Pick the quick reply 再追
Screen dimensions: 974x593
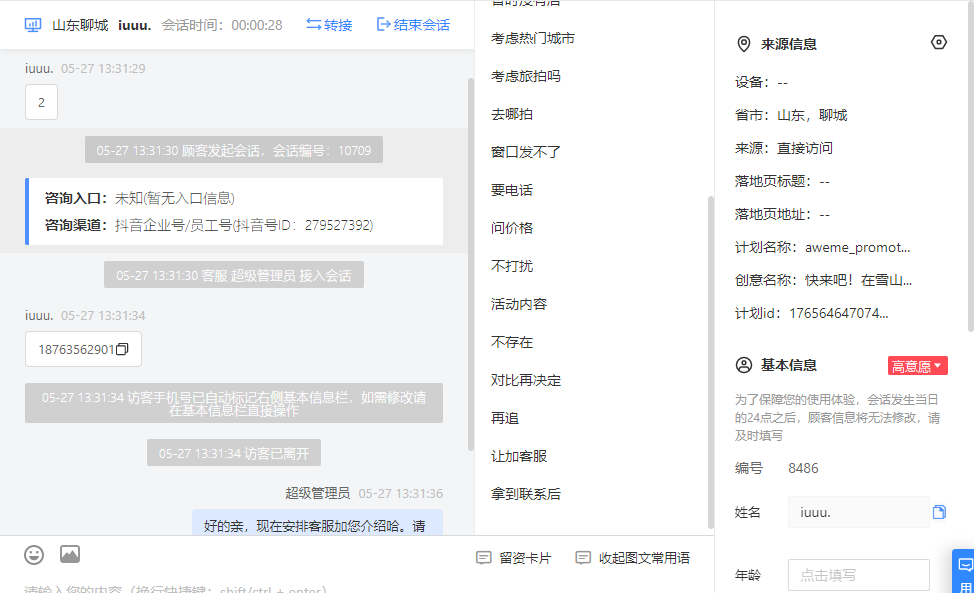tap(504, 419)
